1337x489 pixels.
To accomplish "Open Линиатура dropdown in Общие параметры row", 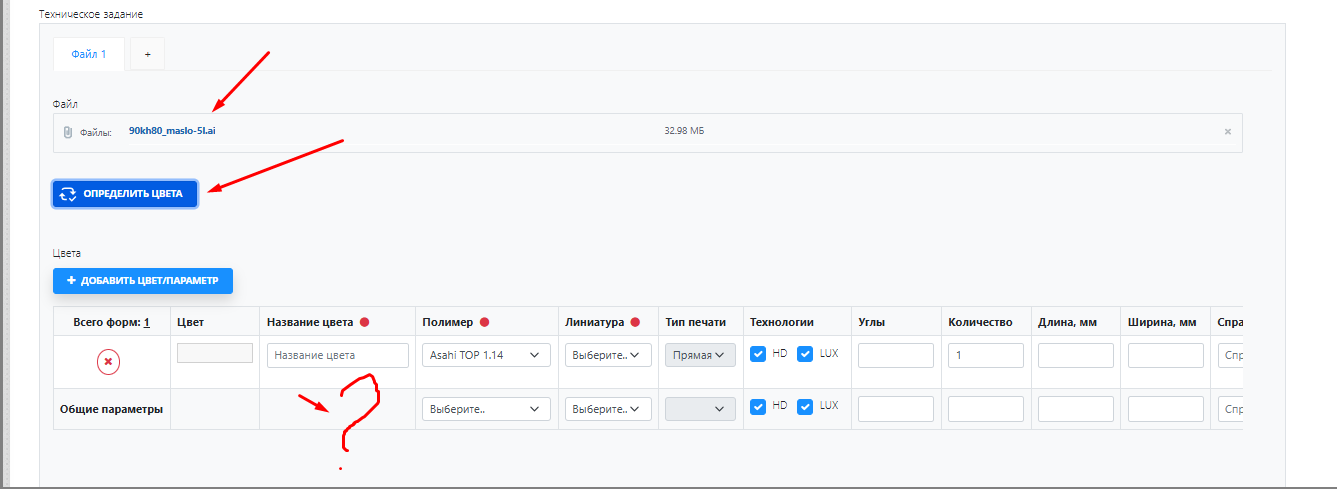I will [x=608, y=409].
